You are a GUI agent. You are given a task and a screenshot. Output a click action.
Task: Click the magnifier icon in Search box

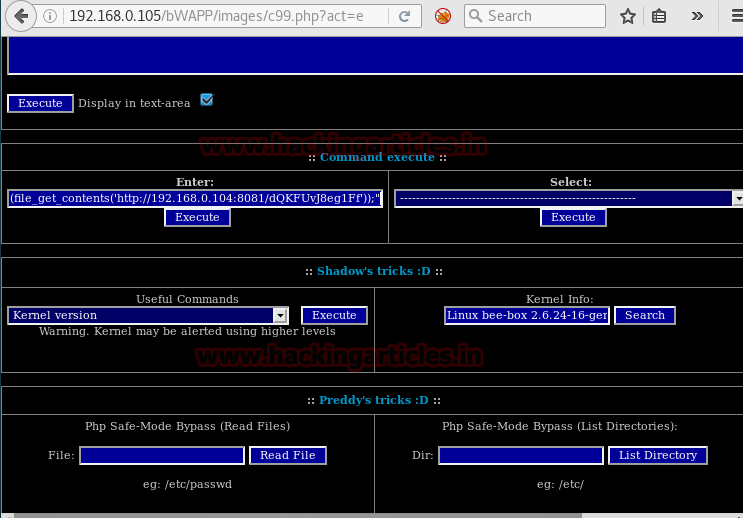click(475, 16)
